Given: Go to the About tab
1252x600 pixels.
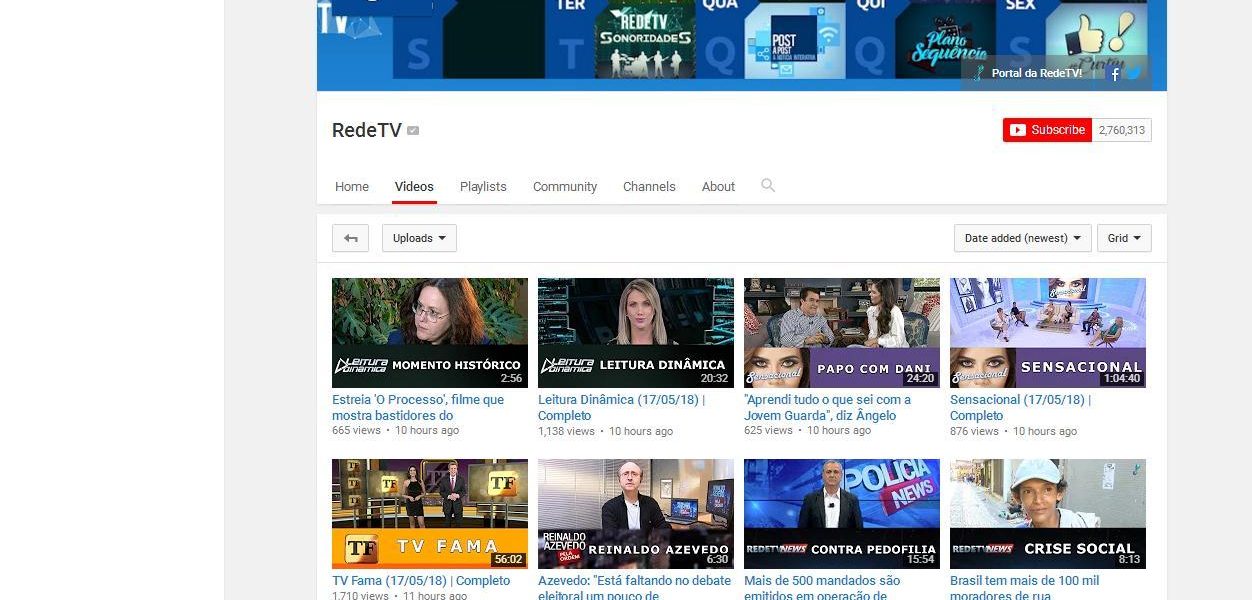Looking at the screenshot, I should [718, 187].
